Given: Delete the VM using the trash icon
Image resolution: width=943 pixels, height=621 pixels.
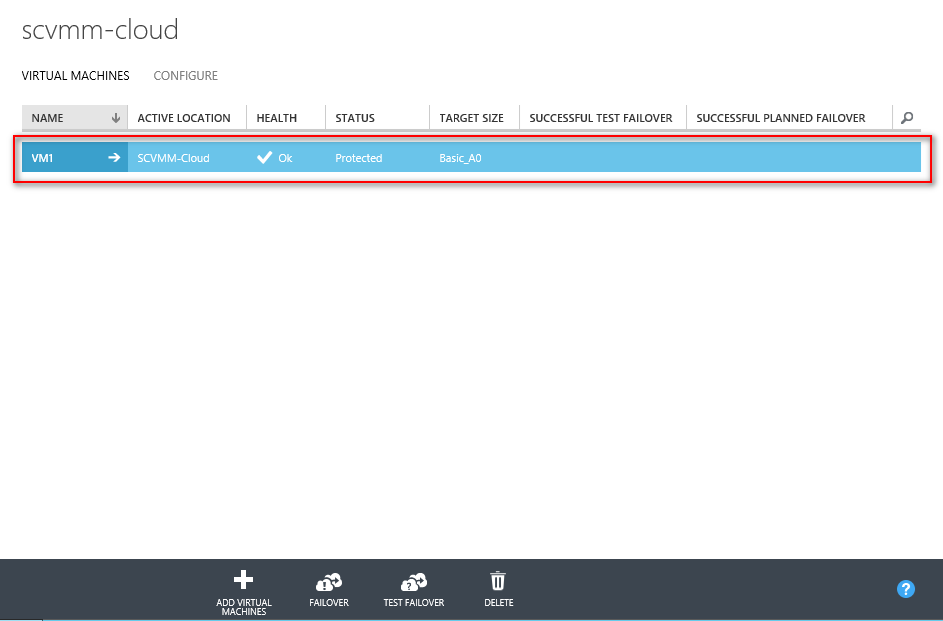Looking at the screenshot, I should (x=498, y=581).
